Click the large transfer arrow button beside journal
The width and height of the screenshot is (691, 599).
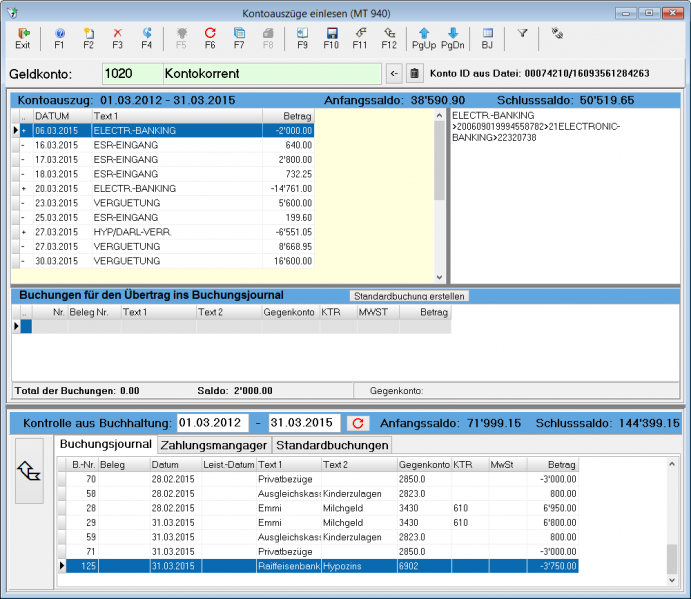click(x=29, y=470)
